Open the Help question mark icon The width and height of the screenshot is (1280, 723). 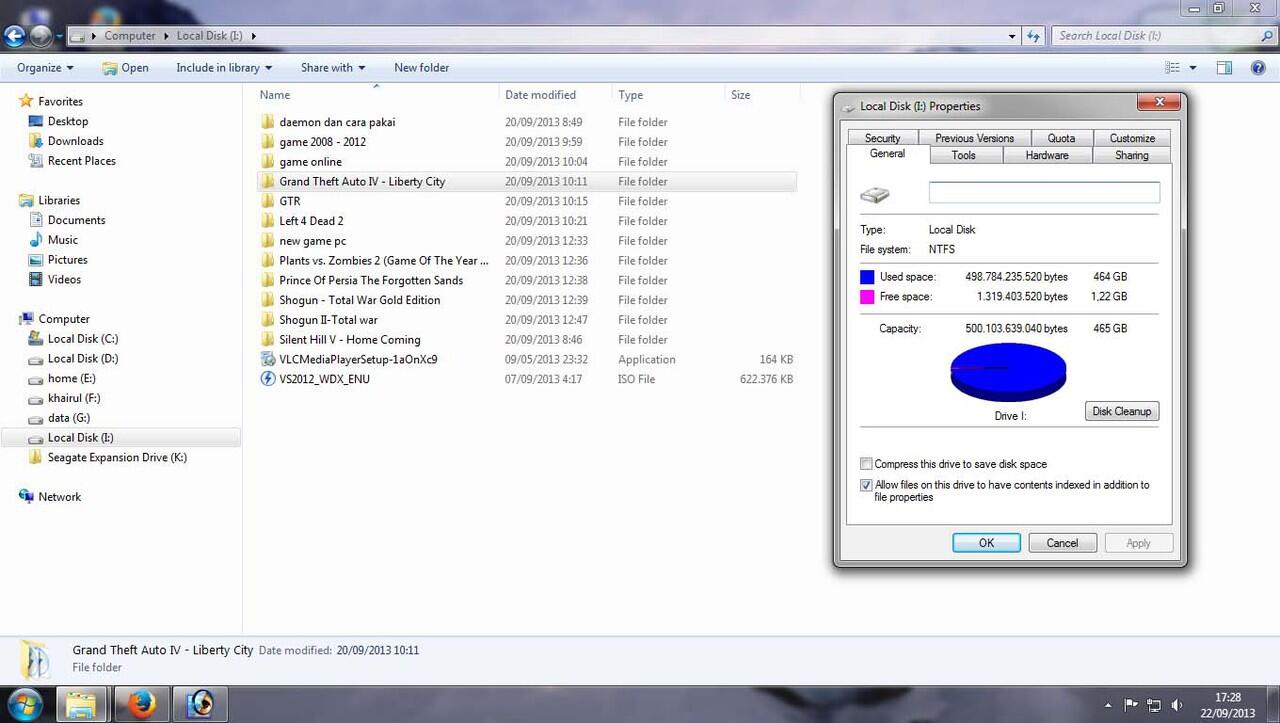click(x=1259, y=68)
